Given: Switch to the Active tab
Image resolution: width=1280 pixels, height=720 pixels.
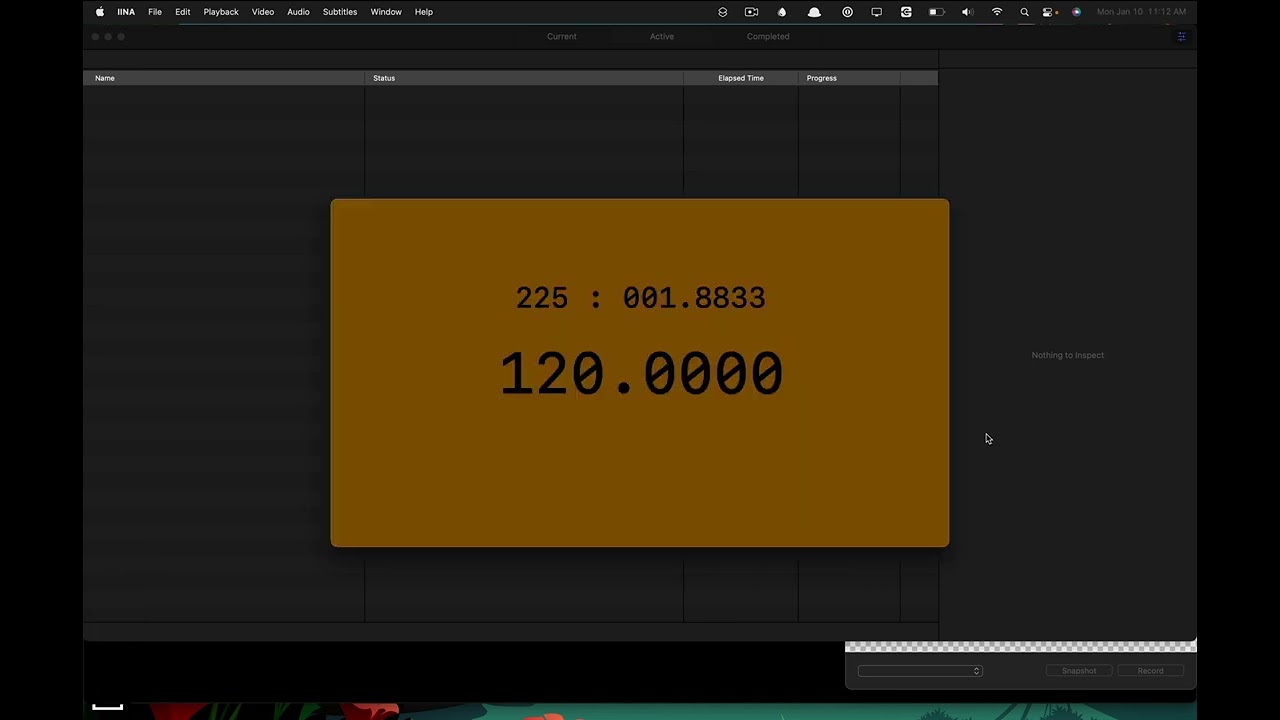Looking at the screenshot, I should click(x=662, y=37).
